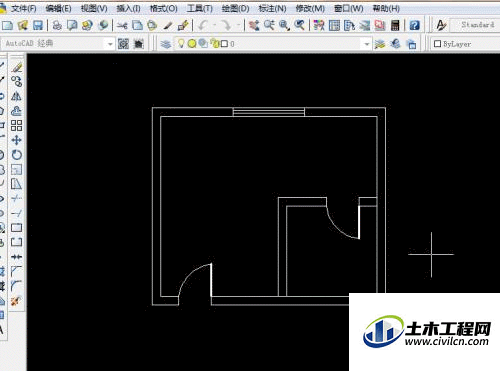Open Workspace Settings gear icon
The height and width of the screenshot is (371, 500).
(x=123, y=44)
